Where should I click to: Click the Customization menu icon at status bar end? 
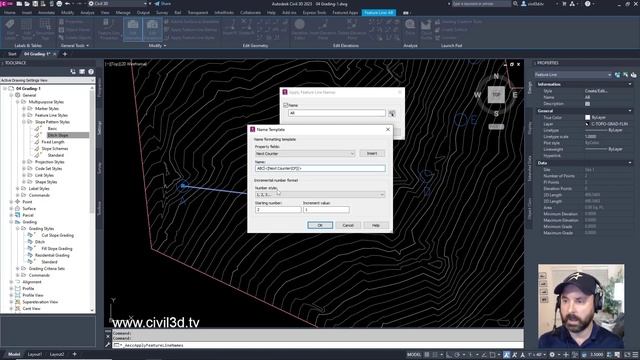click(x=635, y=355)
